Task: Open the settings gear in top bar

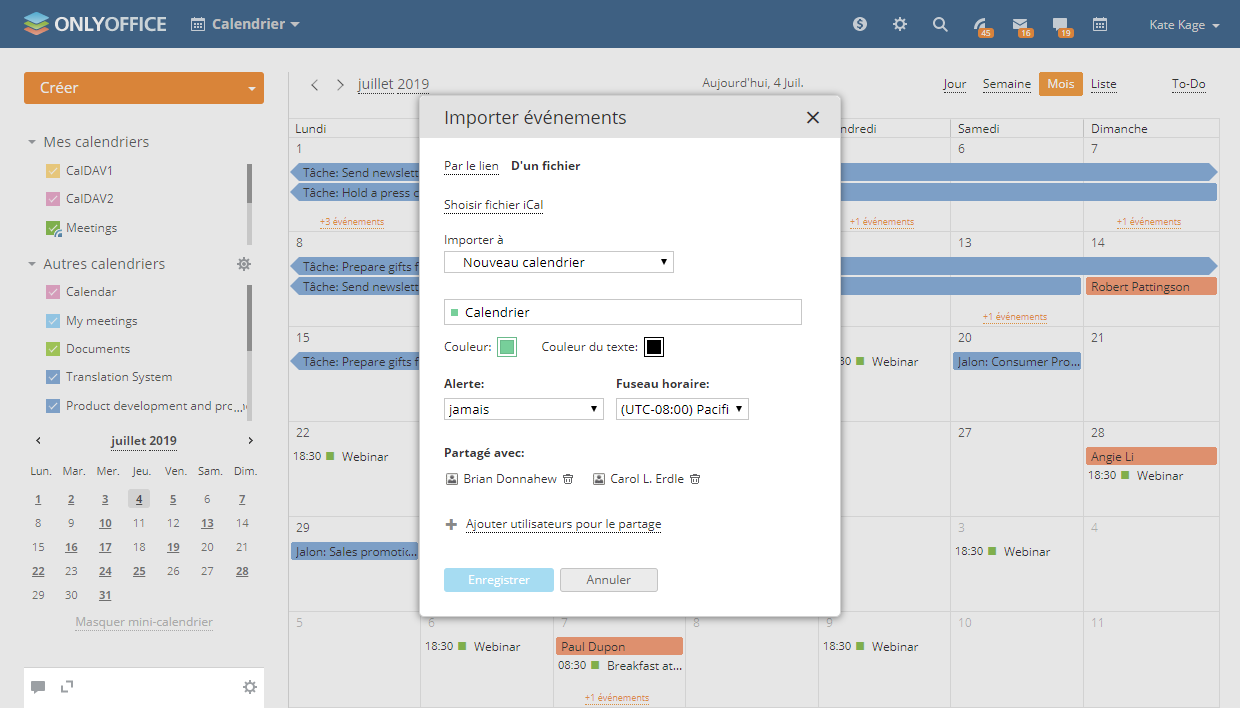Action: tap(900, 25)
